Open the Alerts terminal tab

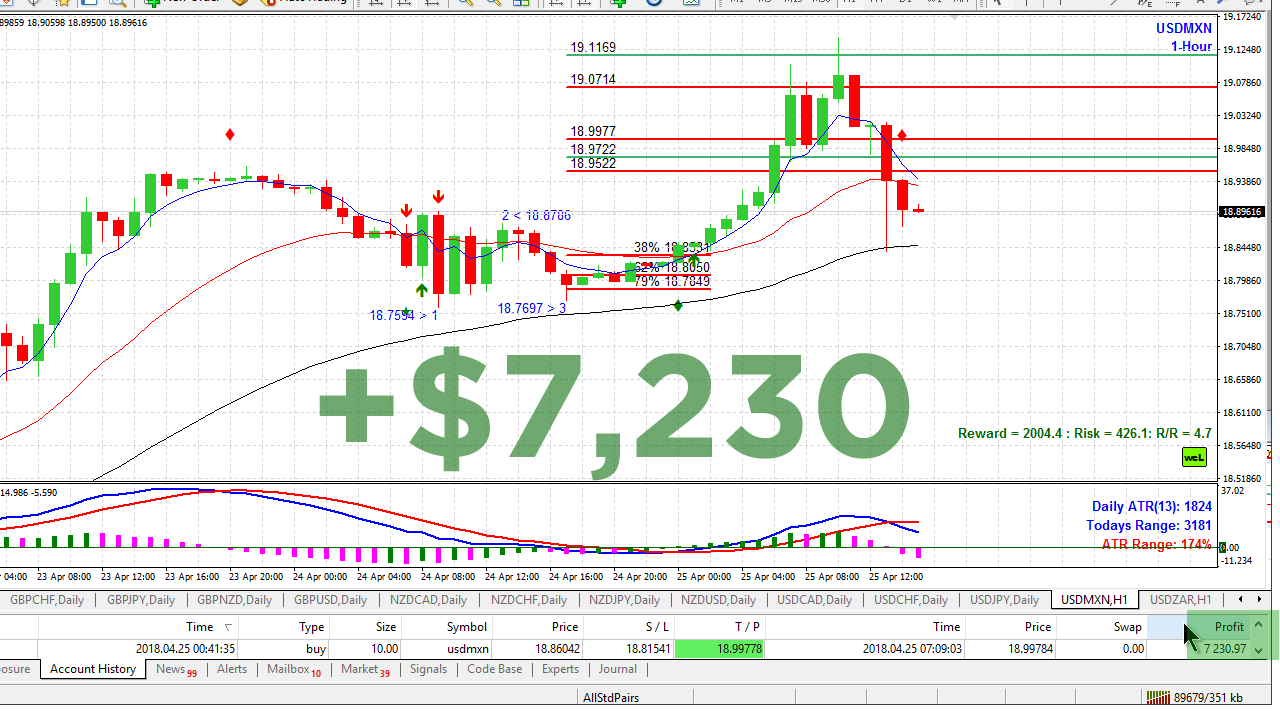pyautogui.click(x=232, y=670)
